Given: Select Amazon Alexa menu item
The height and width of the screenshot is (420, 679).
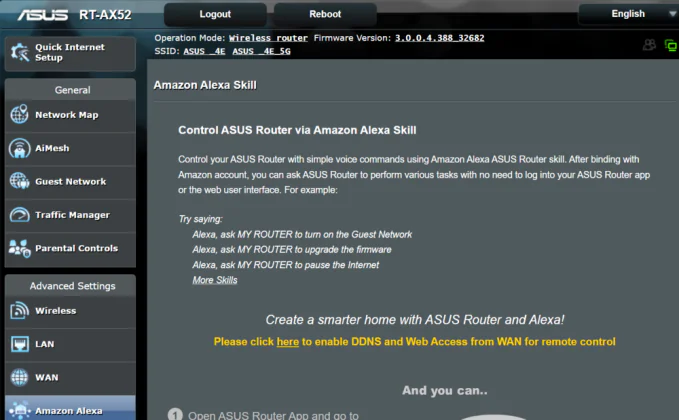Looking at the screenshot, I should tap(70, 408).
